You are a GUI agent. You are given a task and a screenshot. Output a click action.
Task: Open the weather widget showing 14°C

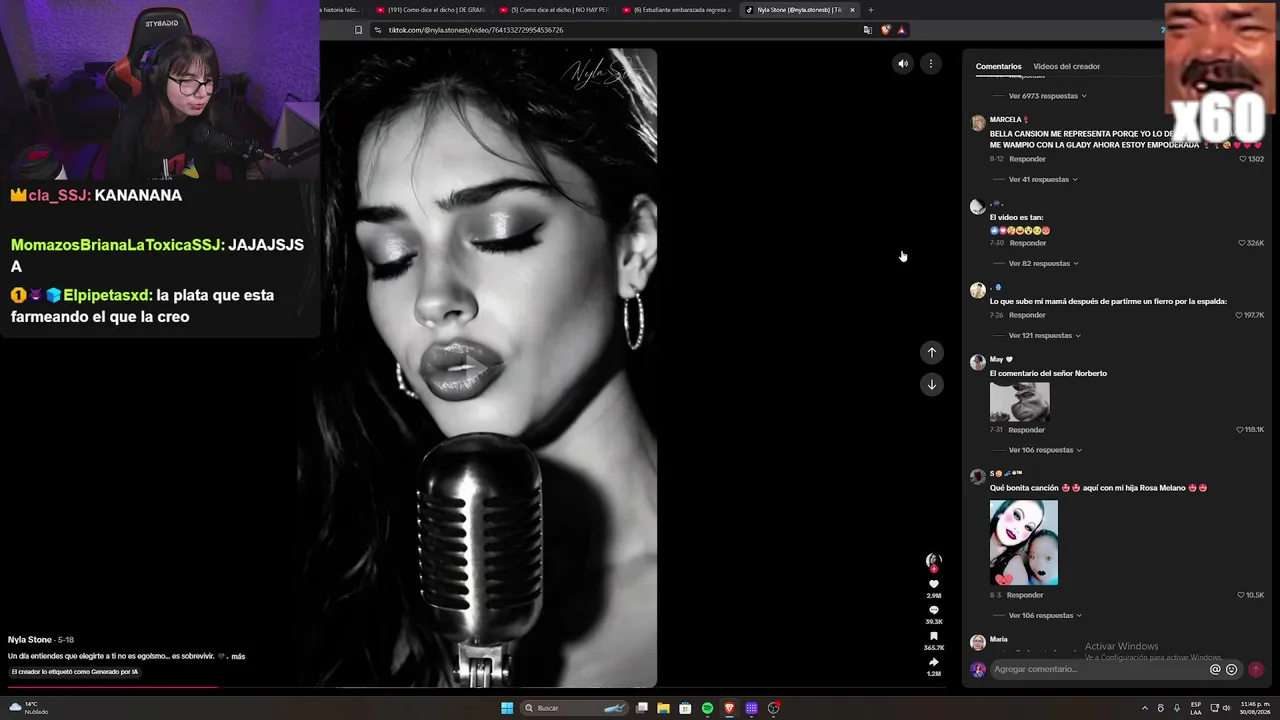tap(28, 708)
